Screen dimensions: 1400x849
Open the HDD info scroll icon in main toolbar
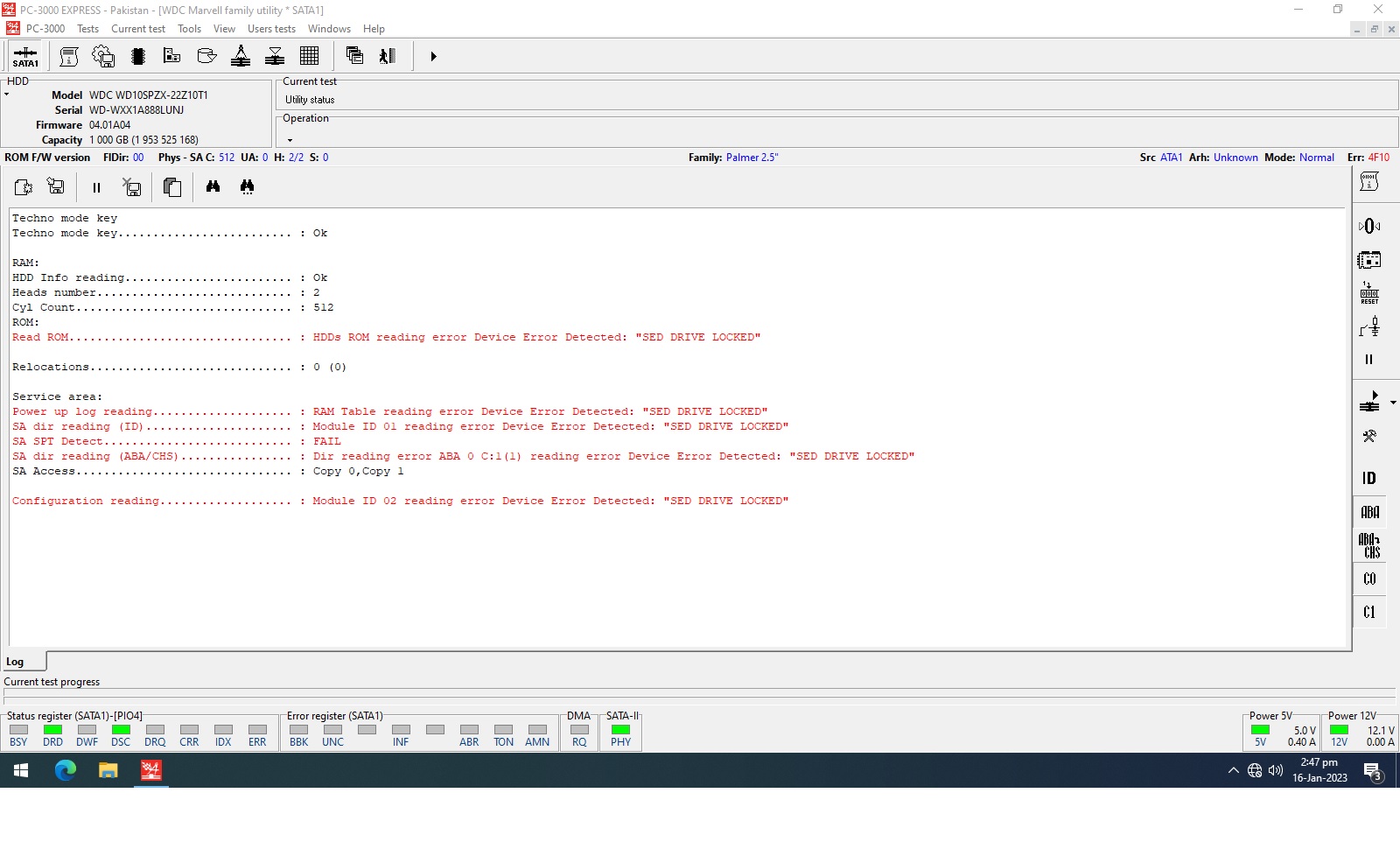coord(69,57)
